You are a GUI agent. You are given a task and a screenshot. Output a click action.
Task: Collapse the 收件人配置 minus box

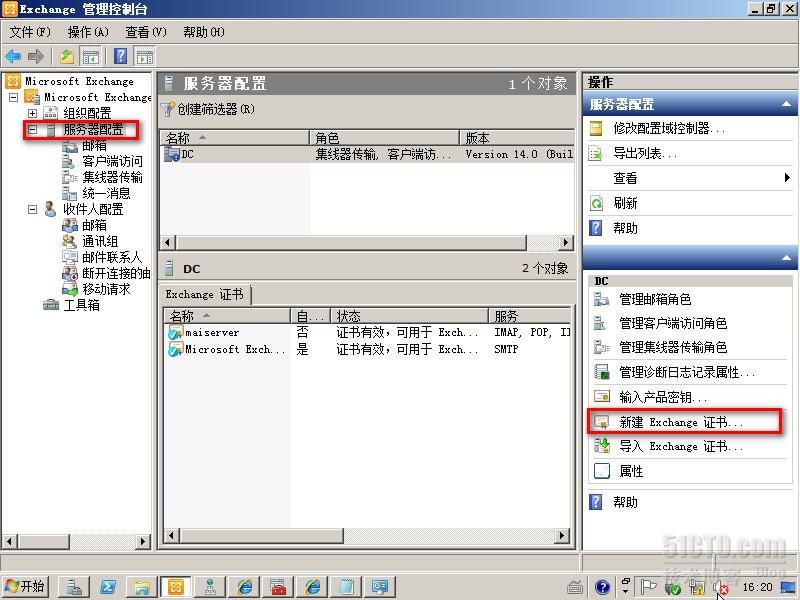coord(33,209)
